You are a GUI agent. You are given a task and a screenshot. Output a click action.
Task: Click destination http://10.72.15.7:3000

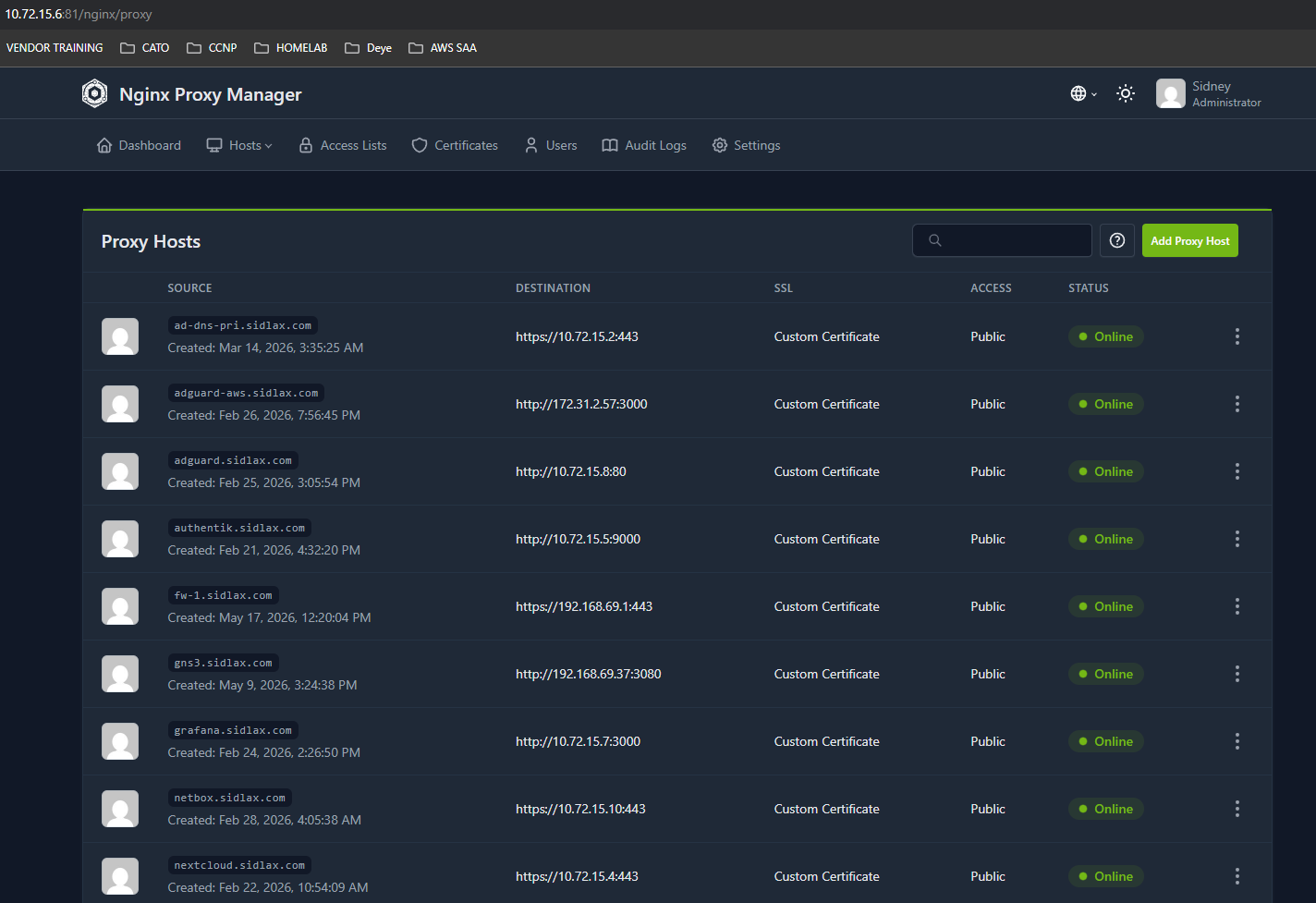tap(578, 741)
